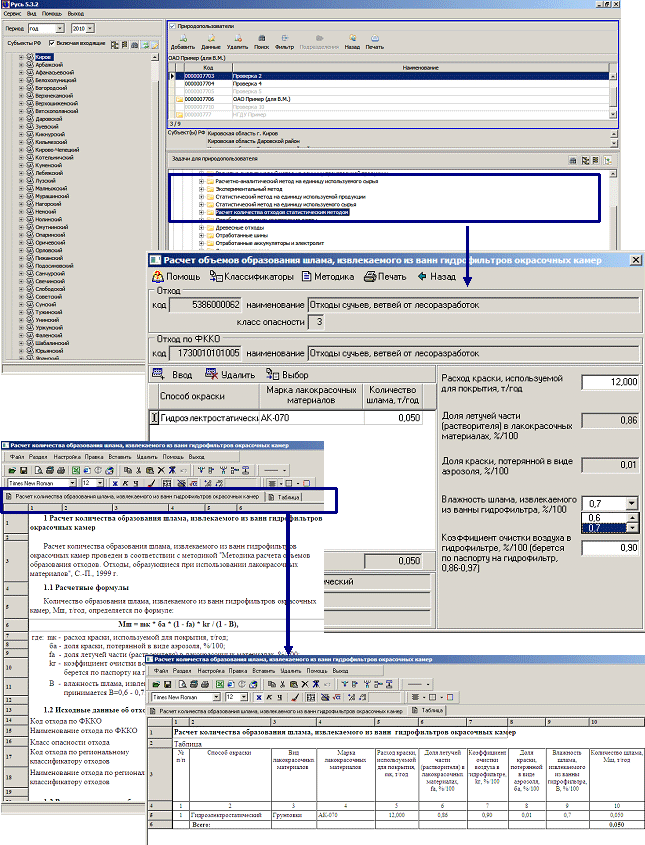
Task: Select Расчет количества отходов статистическим методом
Action: (x=282, y=212)
